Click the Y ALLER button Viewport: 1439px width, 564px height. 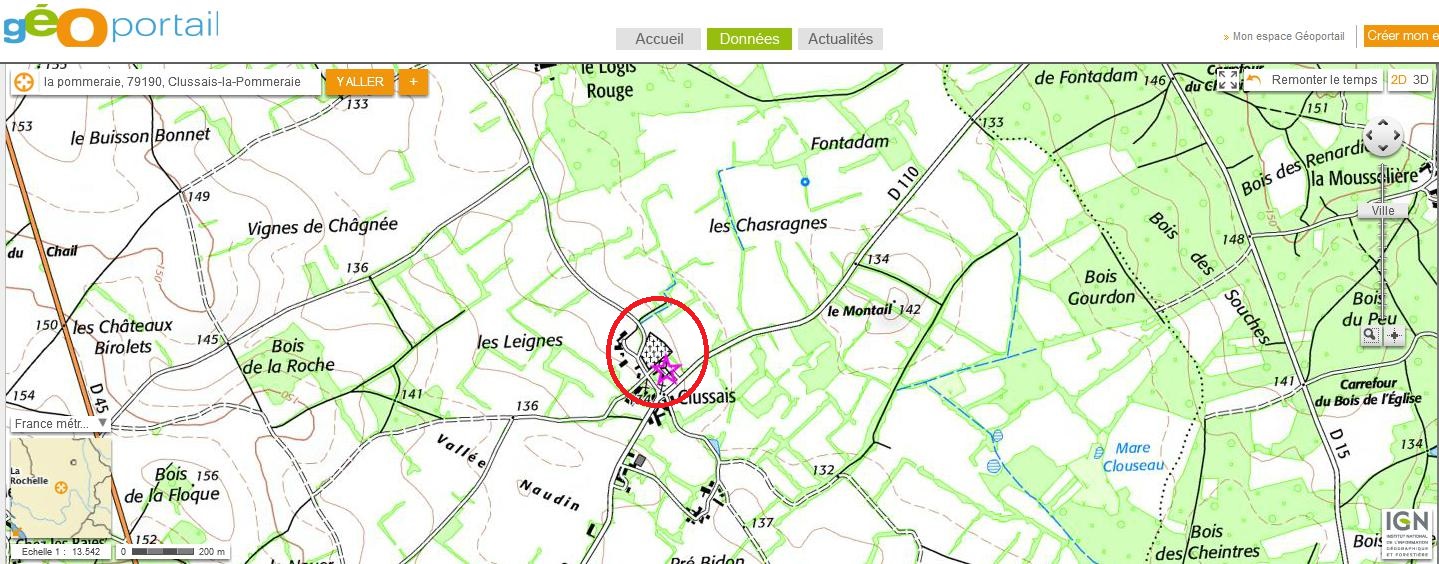pos(360,82)
